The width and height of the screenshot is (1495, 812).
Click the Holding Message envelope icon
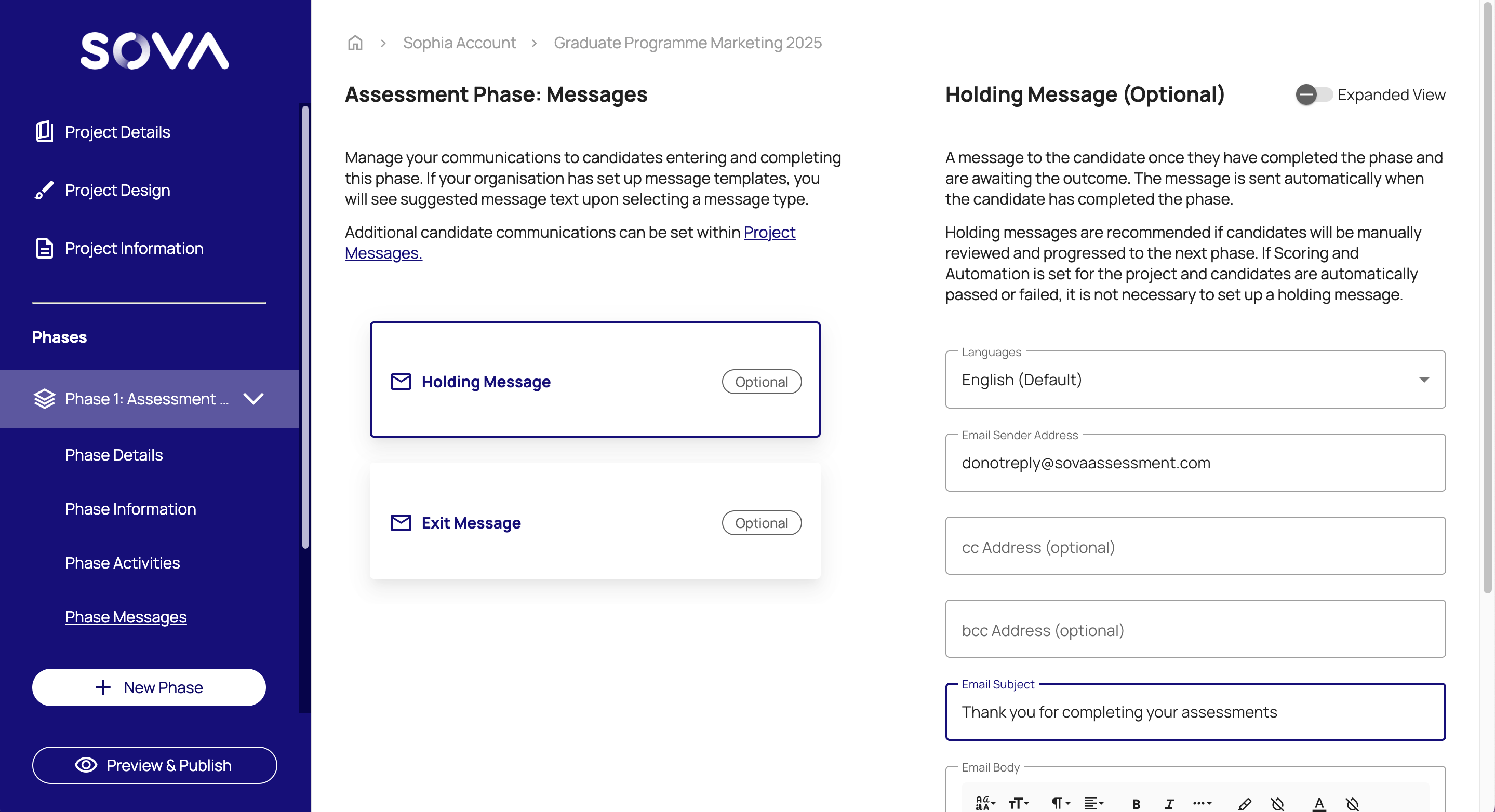[401, 382]
